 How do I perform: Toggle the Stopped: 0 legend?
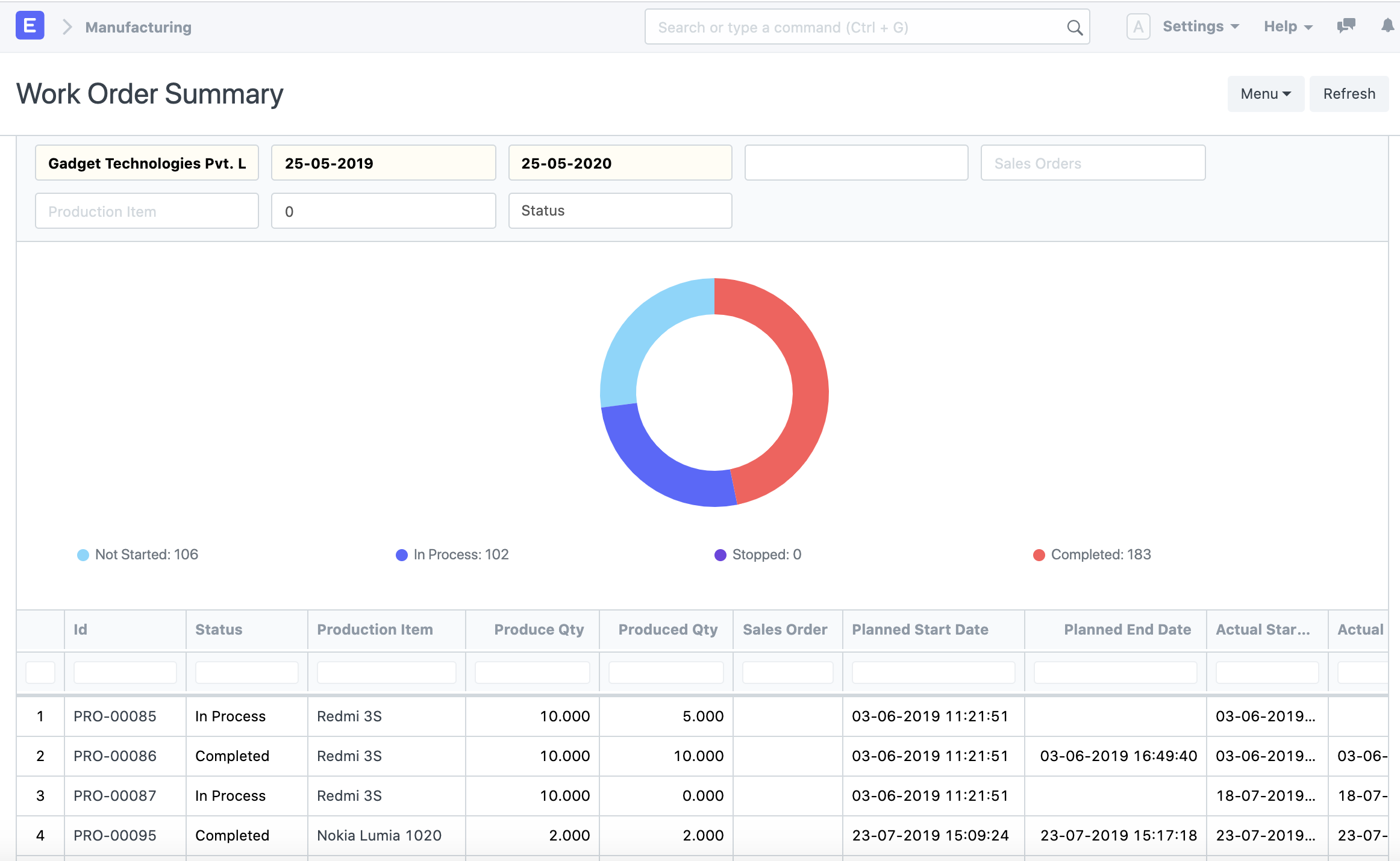coord(758,555)
